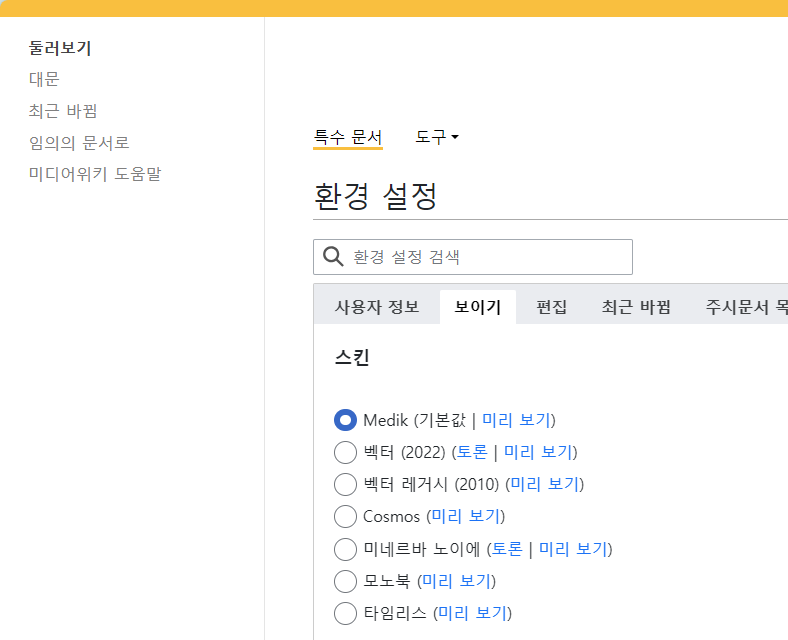Screen dimensions: 788x640
Task: Preview the 모노북 skin
Action: point(457,581)
